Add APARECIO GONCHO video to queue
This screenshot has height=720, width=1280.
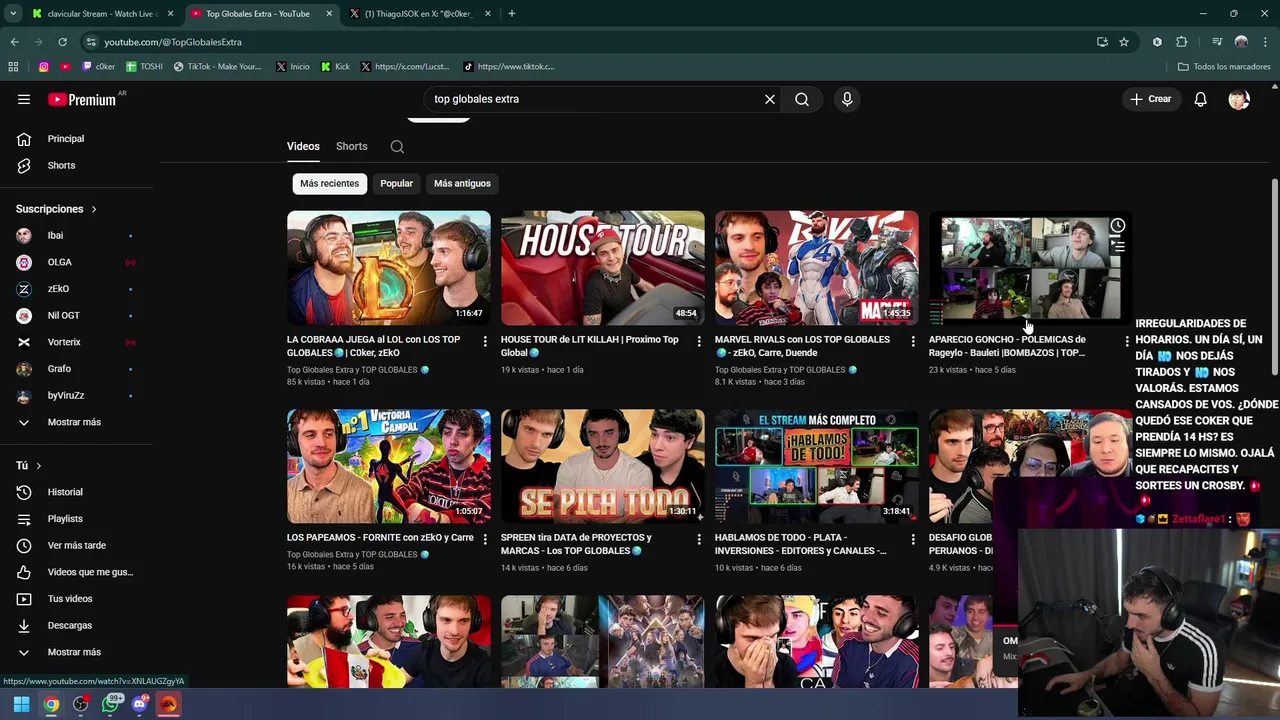[x=1118, y=245]
